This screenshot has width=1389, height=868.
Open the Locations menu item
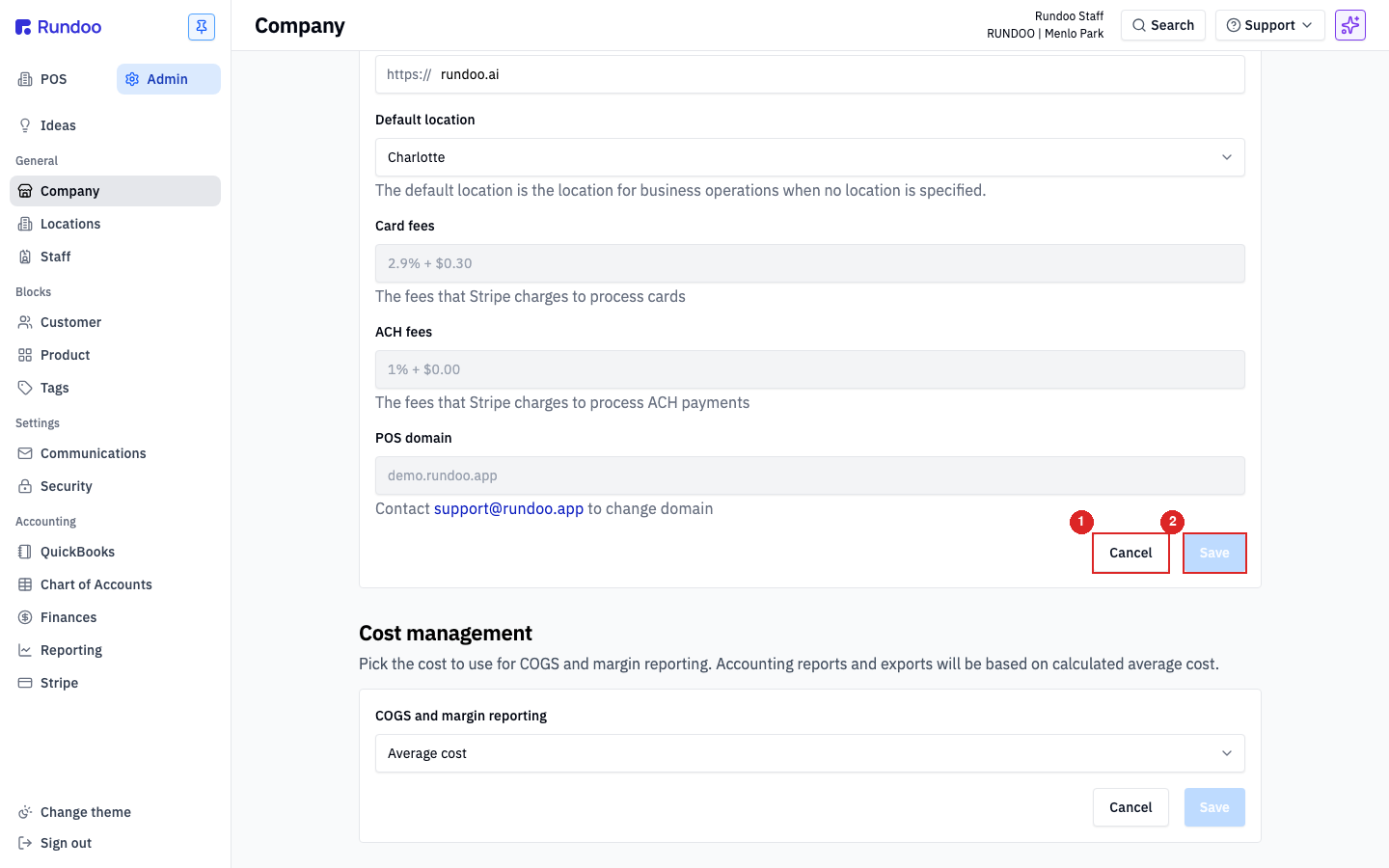115,224
